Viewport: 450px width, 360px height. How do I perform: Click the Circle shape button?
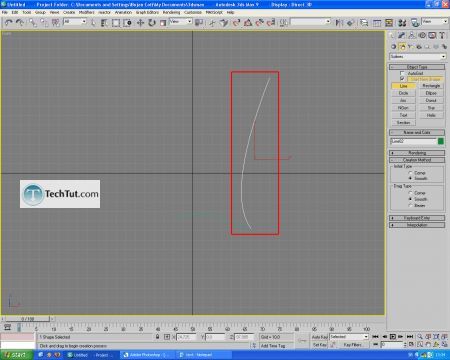[x=403, y=93]
